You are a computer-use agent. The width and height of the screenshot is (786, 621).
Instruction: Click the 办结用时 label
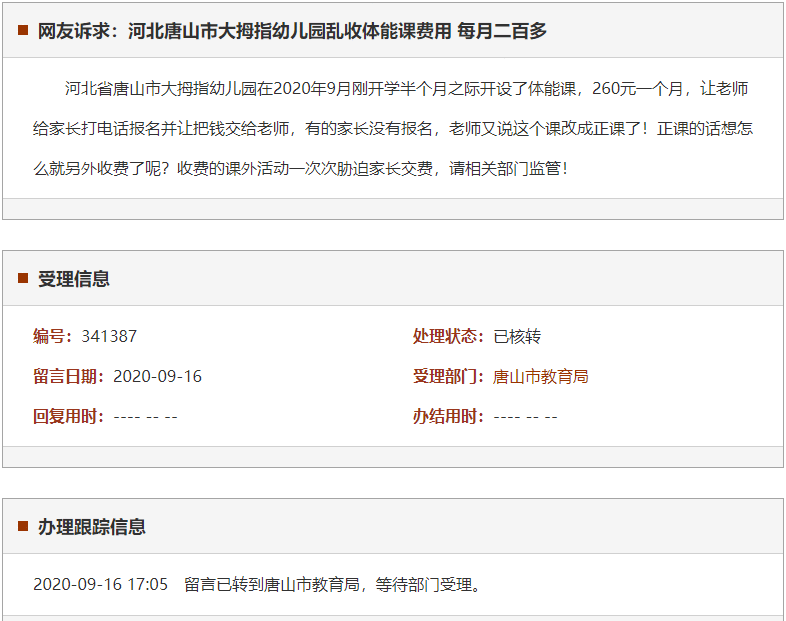tap(449, 417)
